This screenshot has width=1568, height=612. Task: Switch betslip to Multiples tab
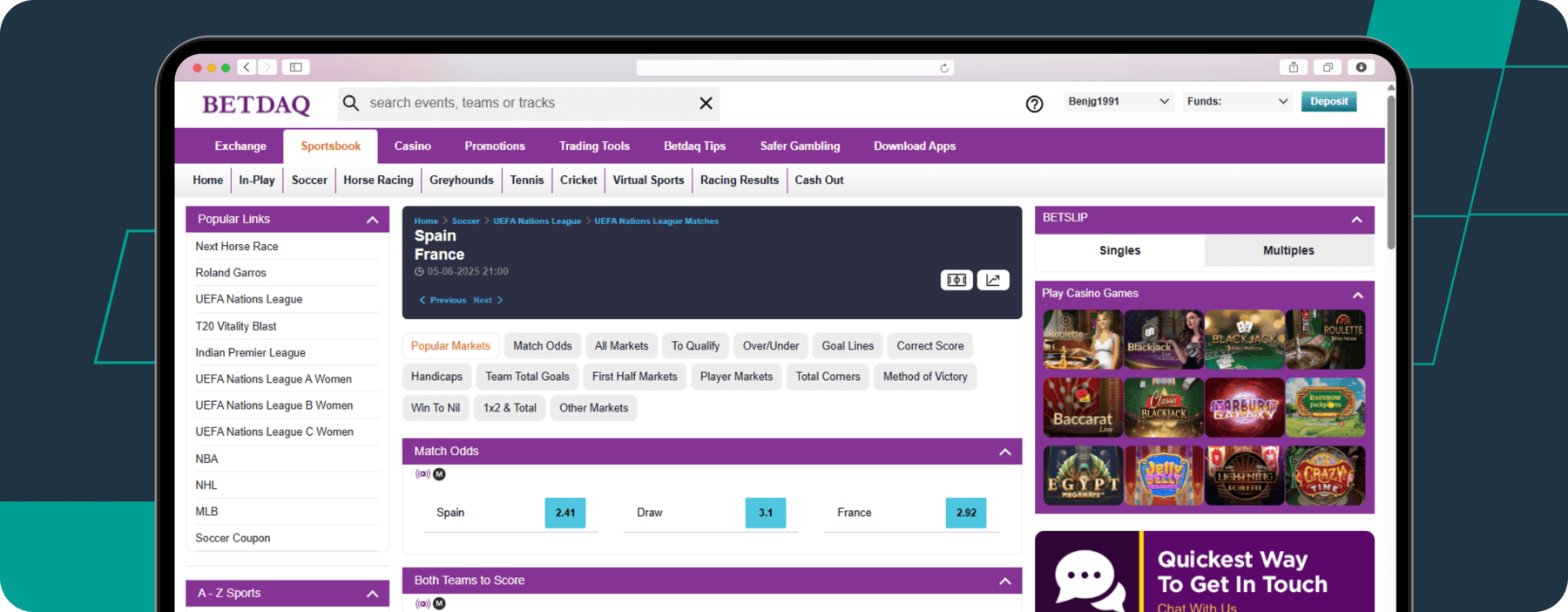tap(1289, 250)
